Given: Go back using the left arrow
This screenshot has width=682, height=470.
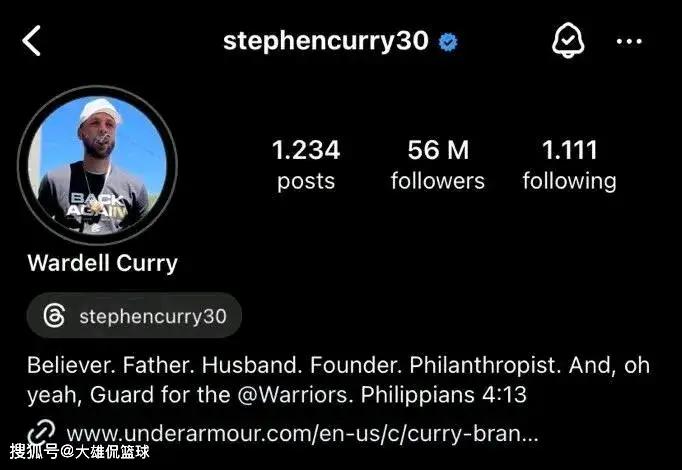Looking at the screenshot, I should click(x=31, y=40).
